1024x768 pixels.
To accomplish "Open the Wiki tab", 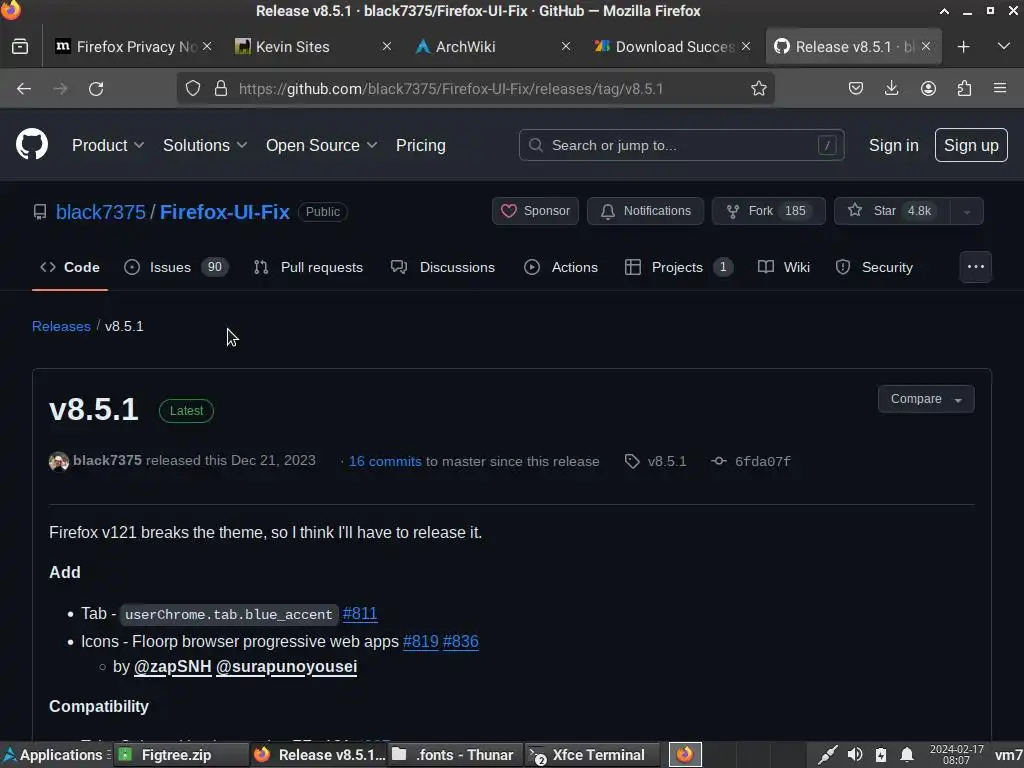I will [x=784, y=267].
